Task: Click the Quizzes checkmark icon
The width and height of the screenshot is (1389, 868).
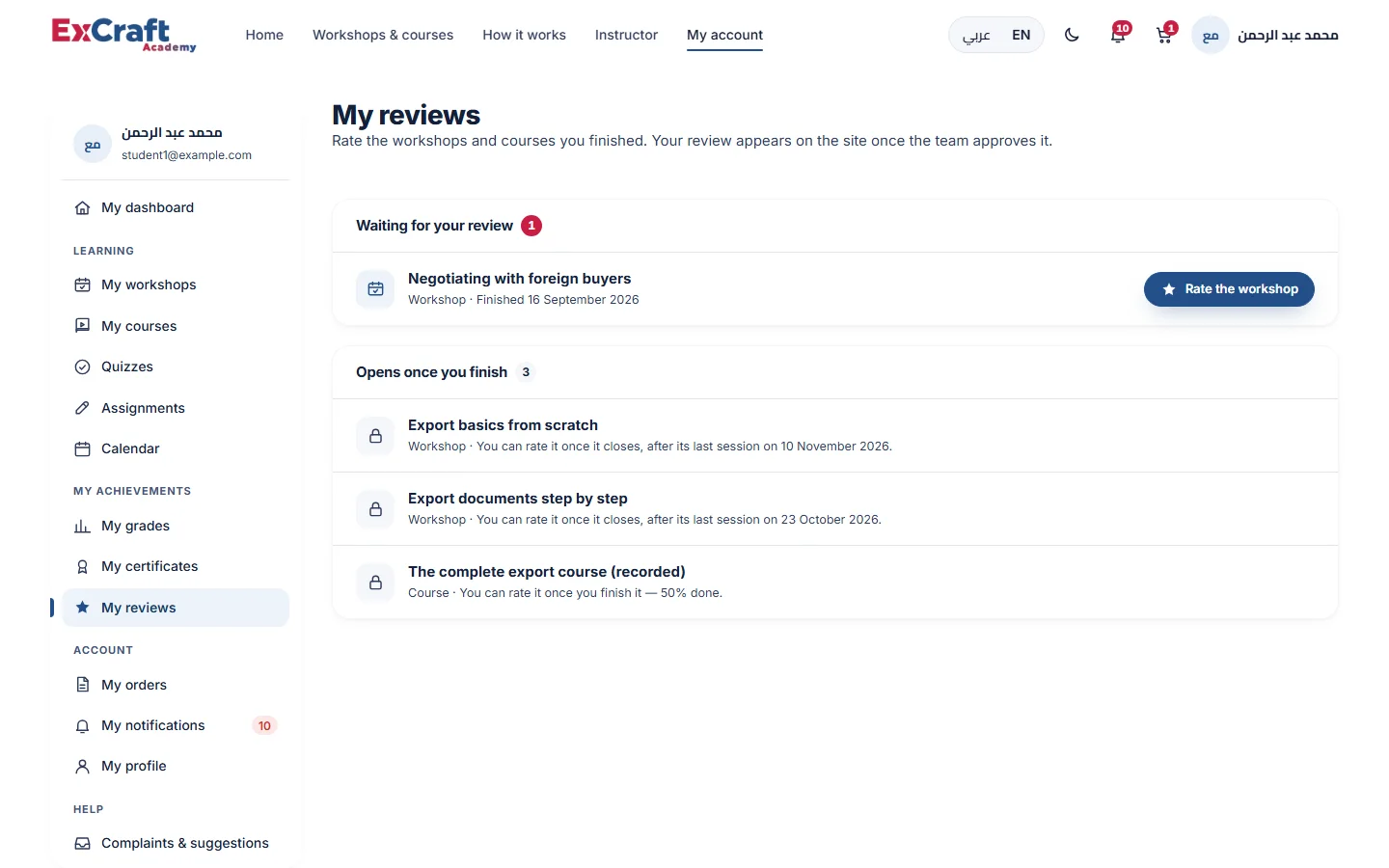Action: tap(83, 366)
